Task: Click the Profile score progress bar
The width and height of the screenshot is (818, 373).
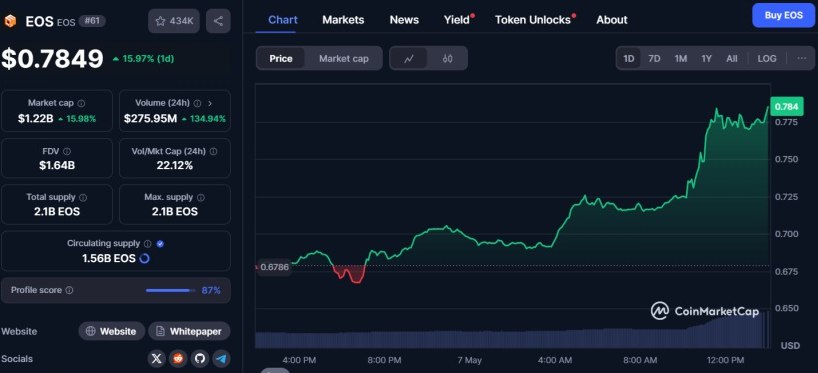Action: point(169,290)
